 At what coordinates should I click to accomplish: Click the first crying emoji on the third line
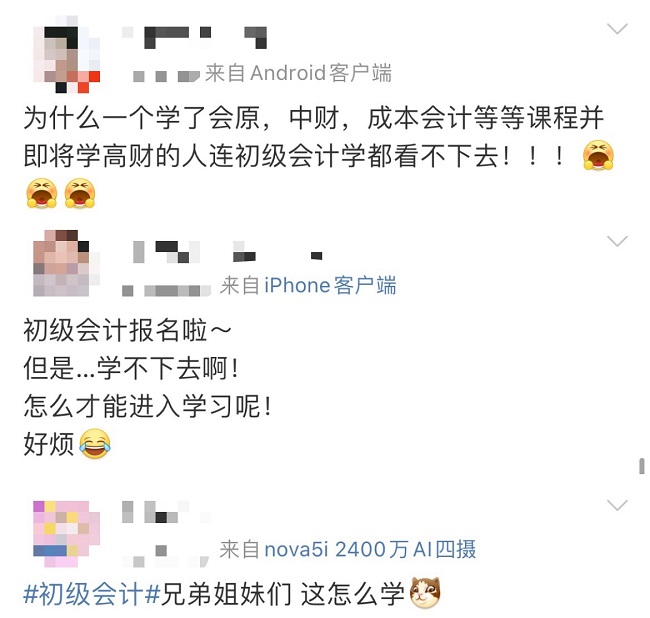coord(42,193)
